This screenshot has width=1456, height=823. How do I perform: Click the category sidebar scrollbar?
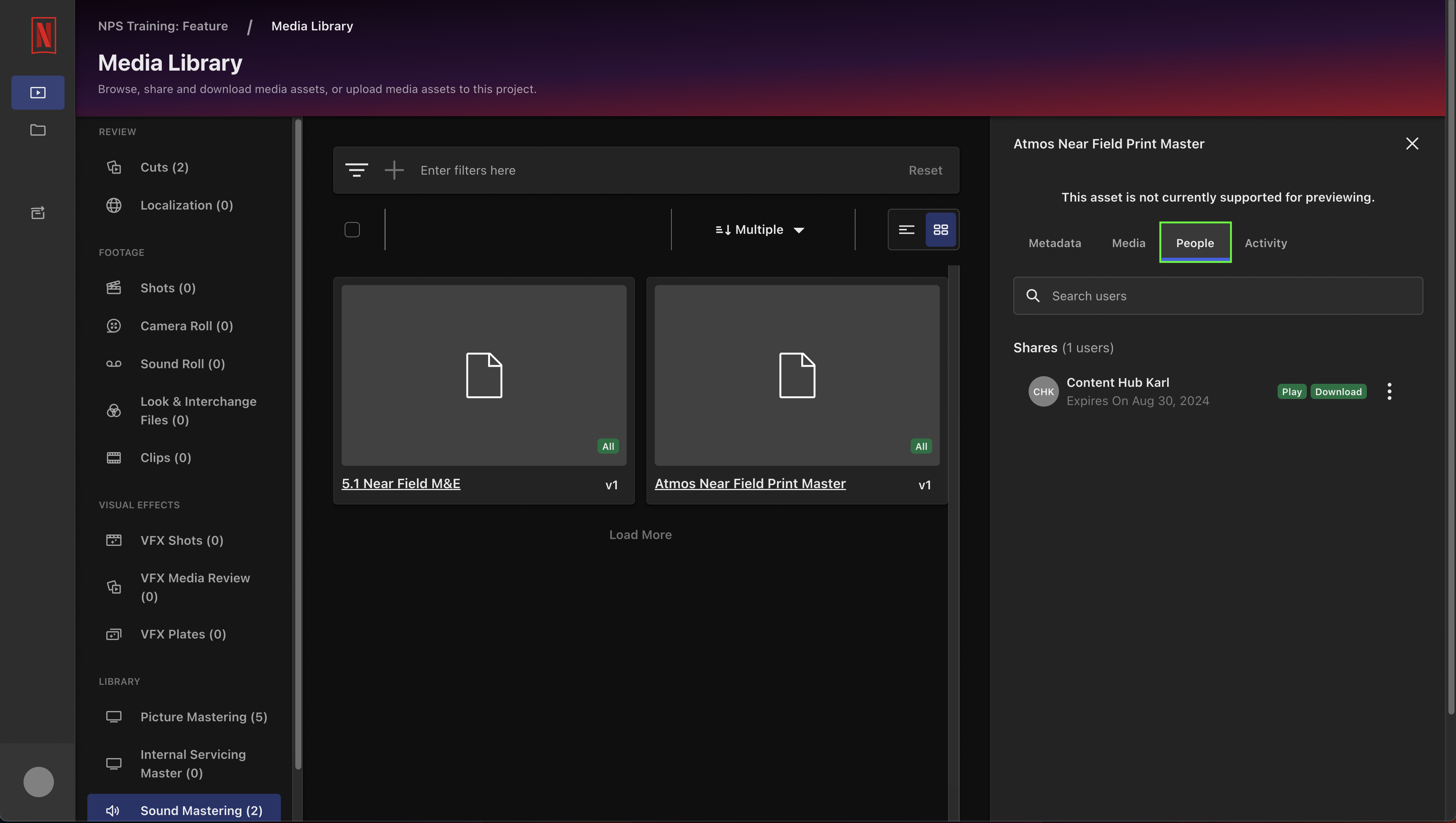298,444
